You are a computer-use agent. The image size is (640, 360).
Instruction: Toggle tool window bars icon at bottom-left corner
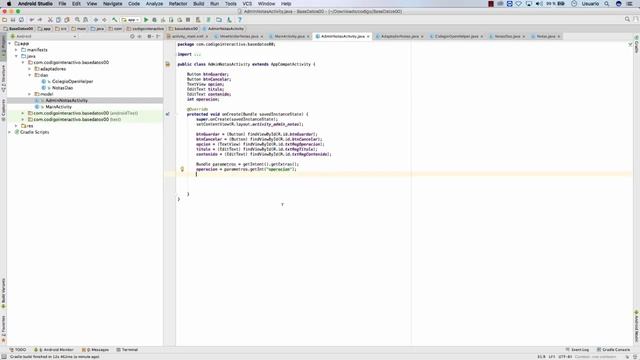click(x=4, y=357)
